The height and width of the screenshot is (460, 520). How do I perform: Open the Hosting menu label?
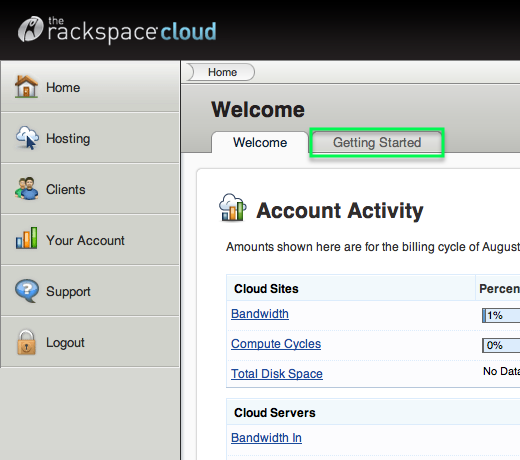(x=68, y=138)
